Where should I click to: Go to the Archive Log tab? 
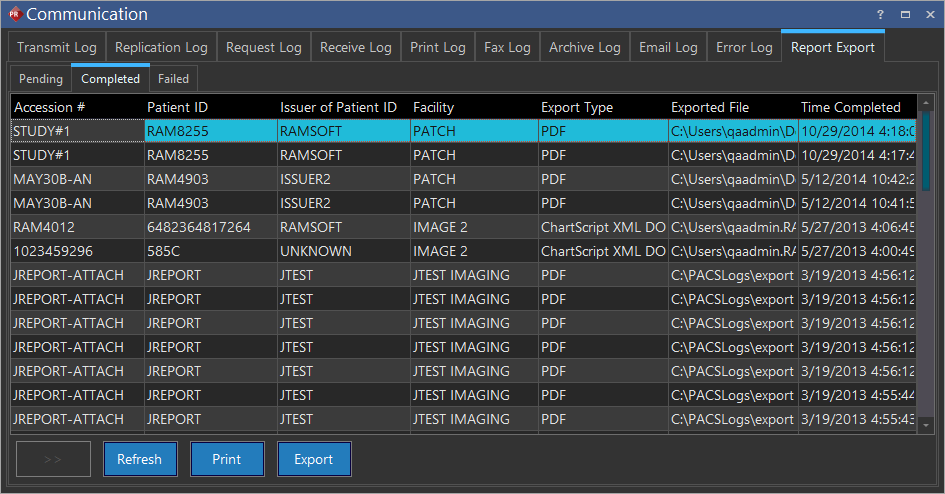point(585,47)
